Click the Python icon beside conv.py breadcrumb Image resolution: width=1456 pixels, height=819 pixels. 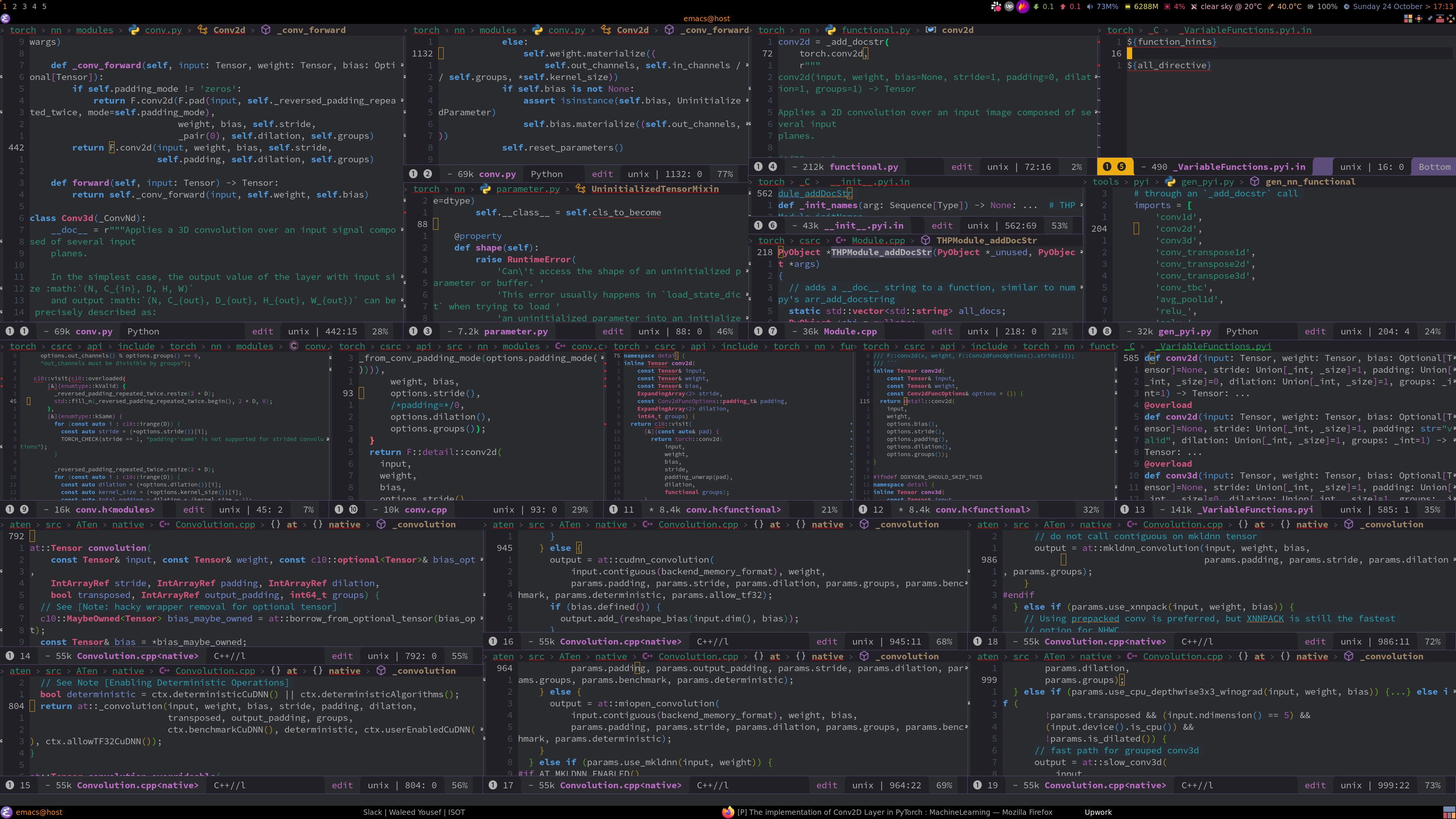pyautogui.click(x=133, y=30)
